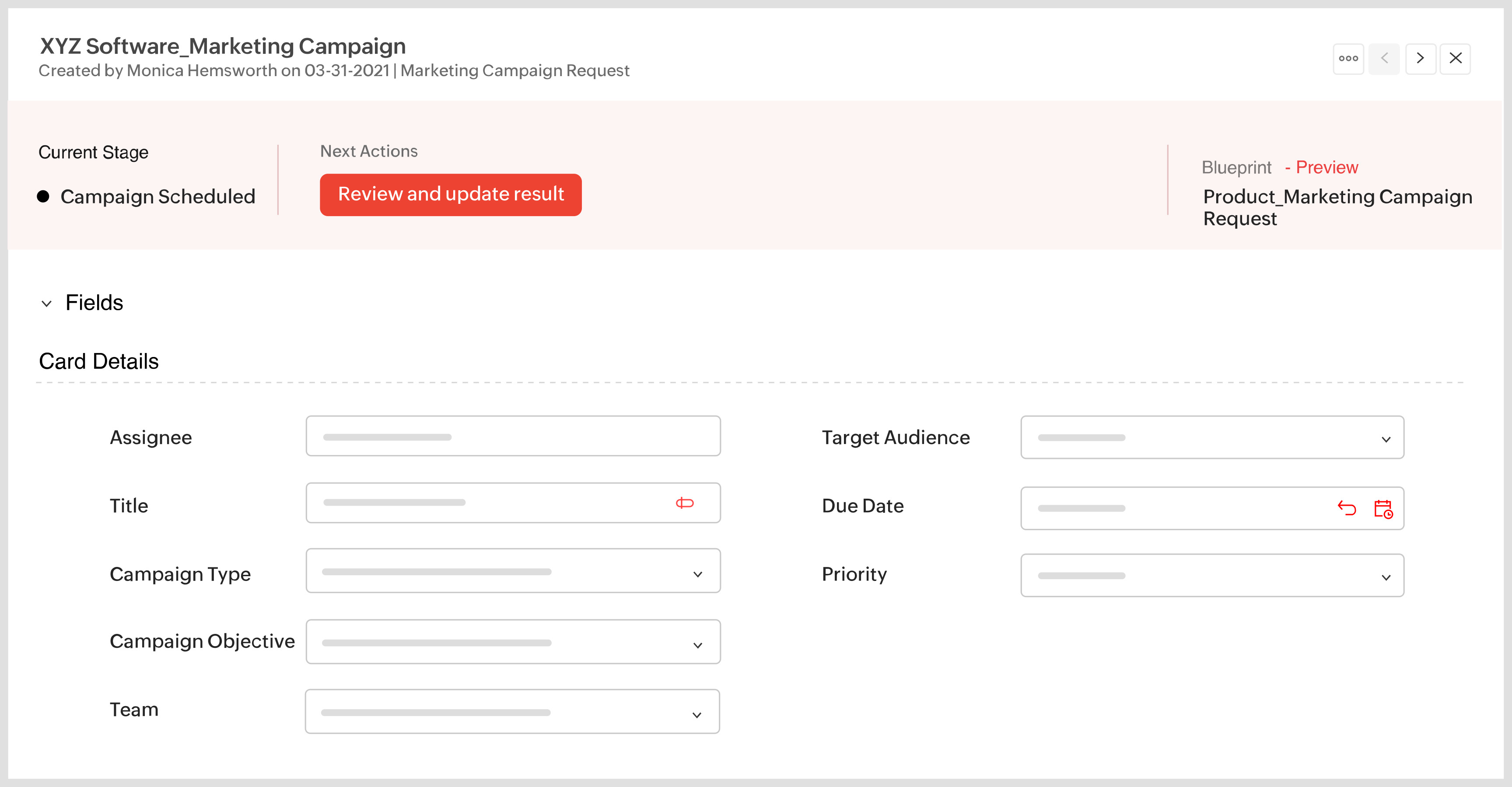Click the Fields section heading
This screenshot has height=787, width=1512.
coord(94,303)
